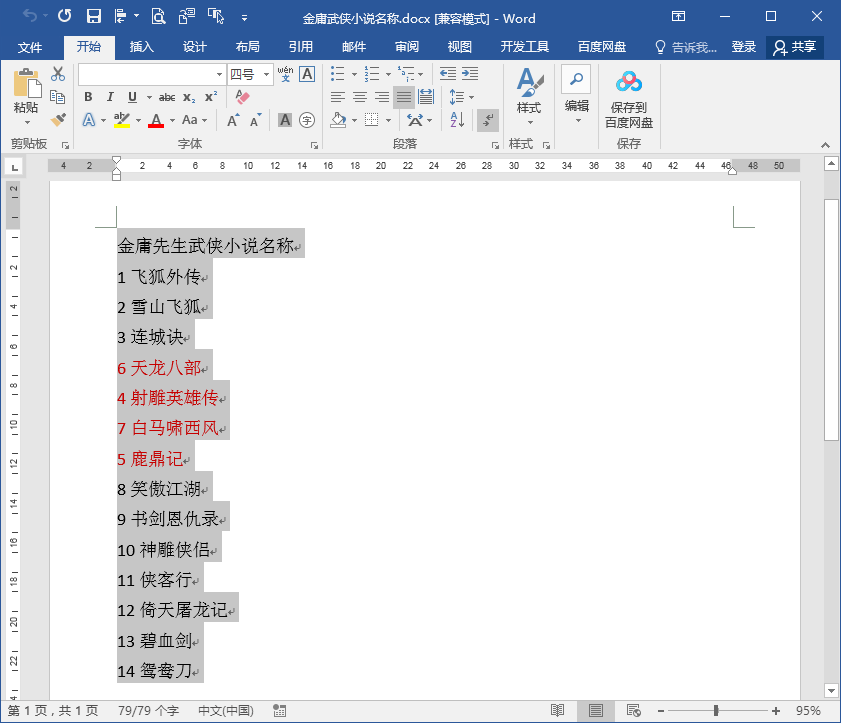Click the distributed alignment icon
841x723 pixels.
coord(426,97)
